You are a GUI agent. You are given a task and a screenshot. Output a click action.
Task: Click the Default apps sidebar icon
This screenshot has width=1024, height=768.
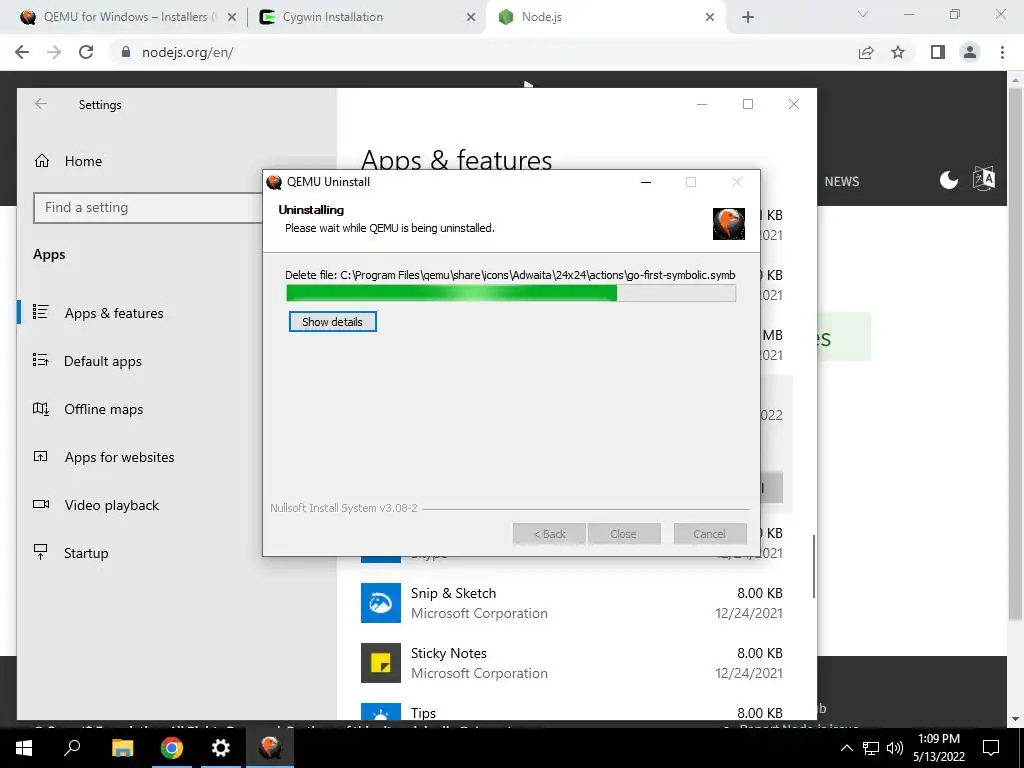pos(40,360)
